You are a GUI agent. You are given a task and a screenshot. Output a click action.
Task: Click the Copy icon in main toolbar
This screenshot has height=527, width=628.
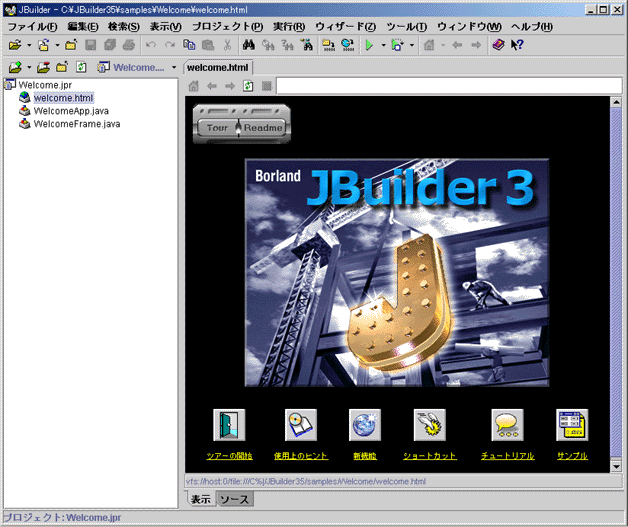click(189, 45)
